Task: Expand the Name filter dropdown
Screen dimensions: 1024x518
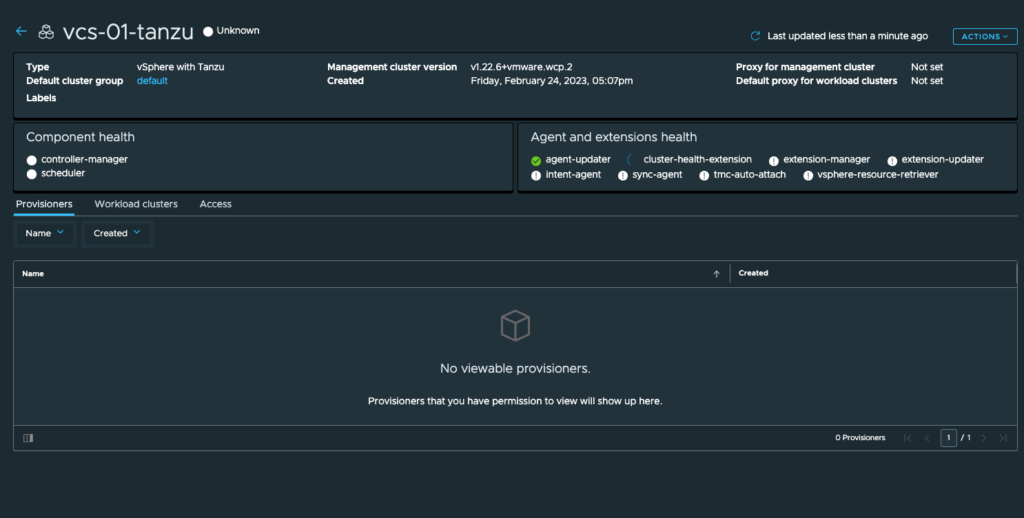Action: click(44, 233)
